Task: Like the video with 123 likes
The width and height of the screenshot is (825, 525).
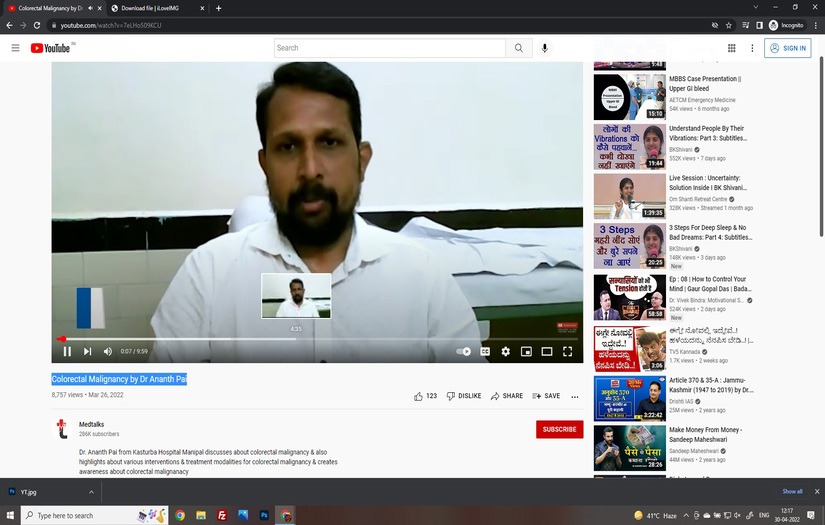Action: (425, 396)
